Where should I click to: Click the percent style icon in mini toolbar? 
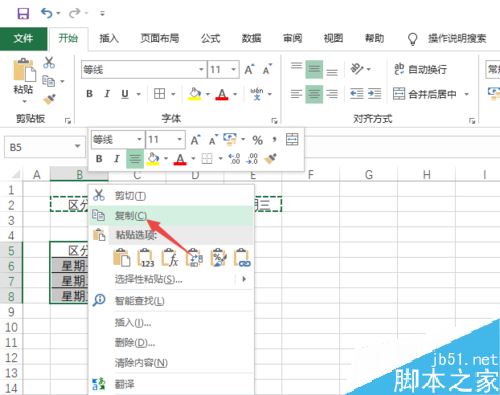click(x=257, y=140)
